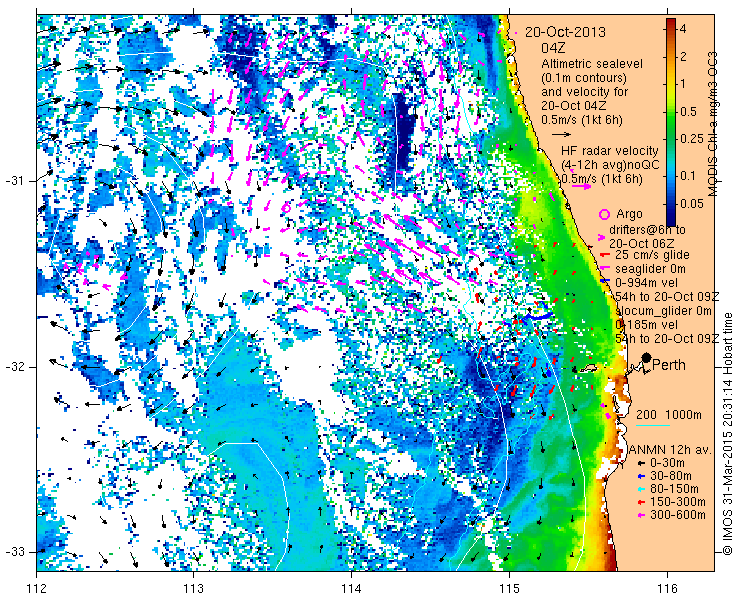Click the 20-Oct-2013 date title
Image resolution: width=740 pixels, height=600 pixels.
pyautogui.click(x=565, y=32)
